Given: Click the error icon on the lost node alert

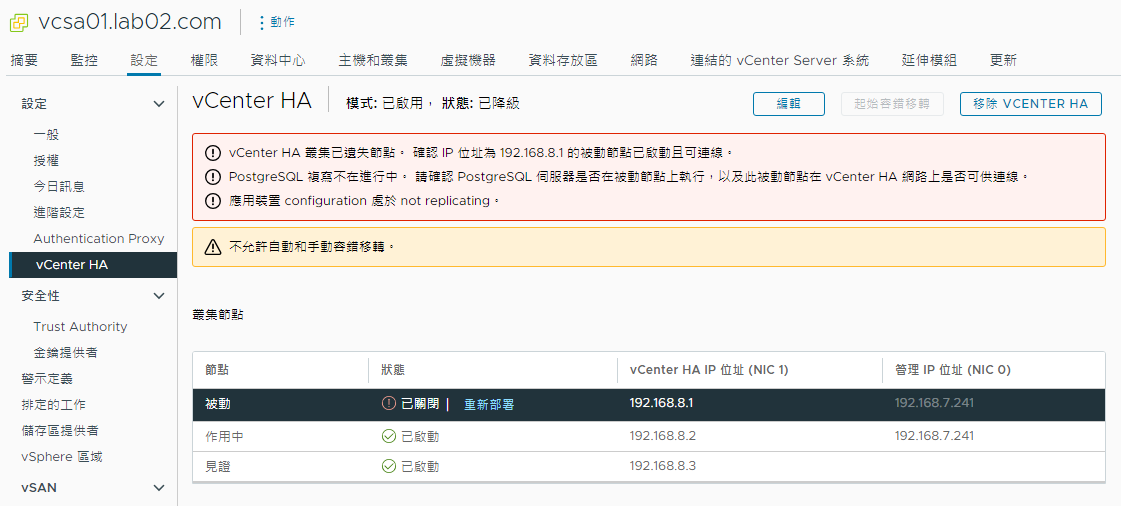Looking at the screenshot, I should click(213, 152).
